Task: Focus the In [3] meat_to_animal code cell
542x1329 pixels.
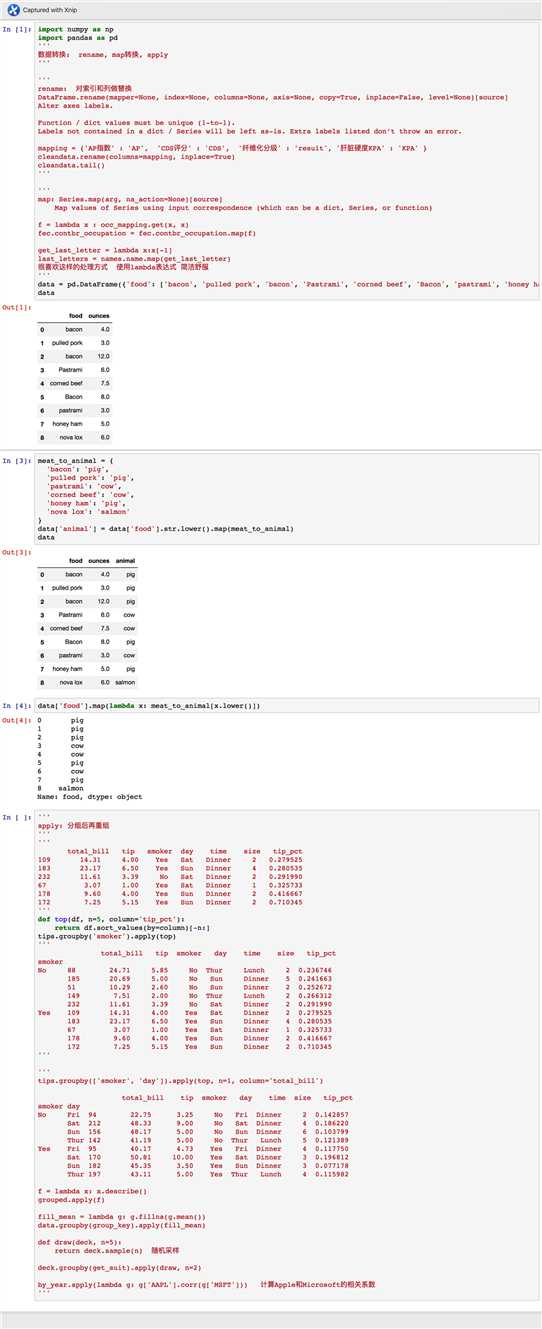Action: (287, 500)
